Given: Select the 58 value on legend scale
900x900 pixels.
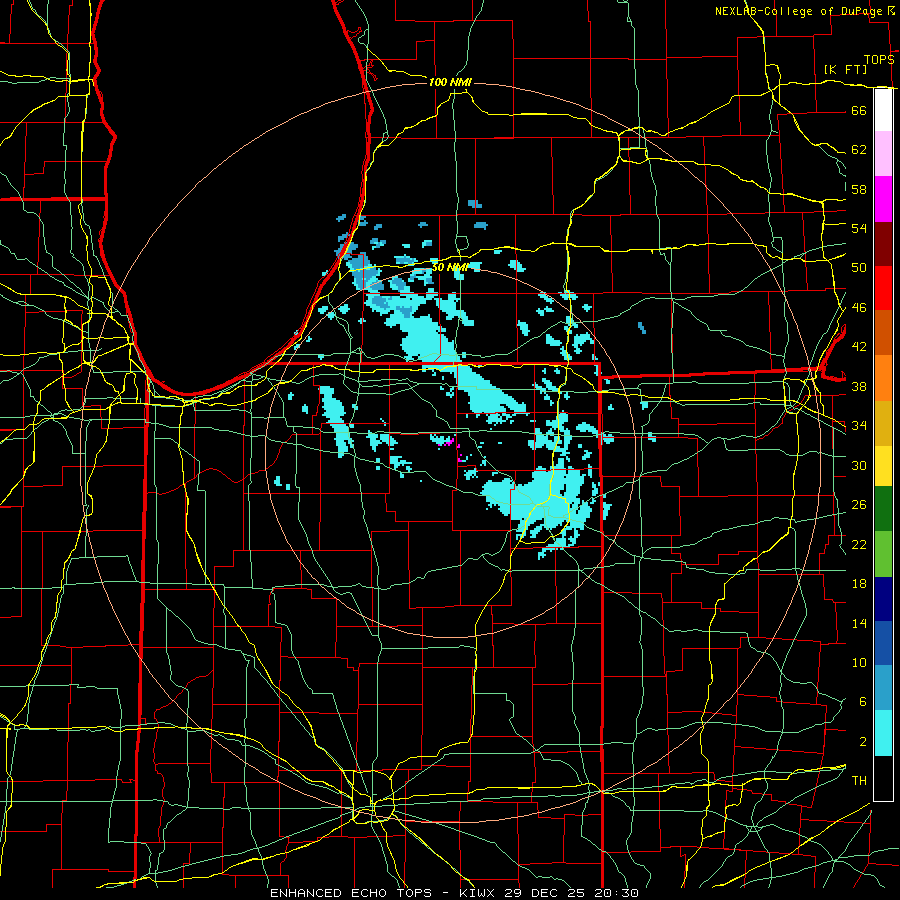Looking at the screenshot, I should 859,189.
